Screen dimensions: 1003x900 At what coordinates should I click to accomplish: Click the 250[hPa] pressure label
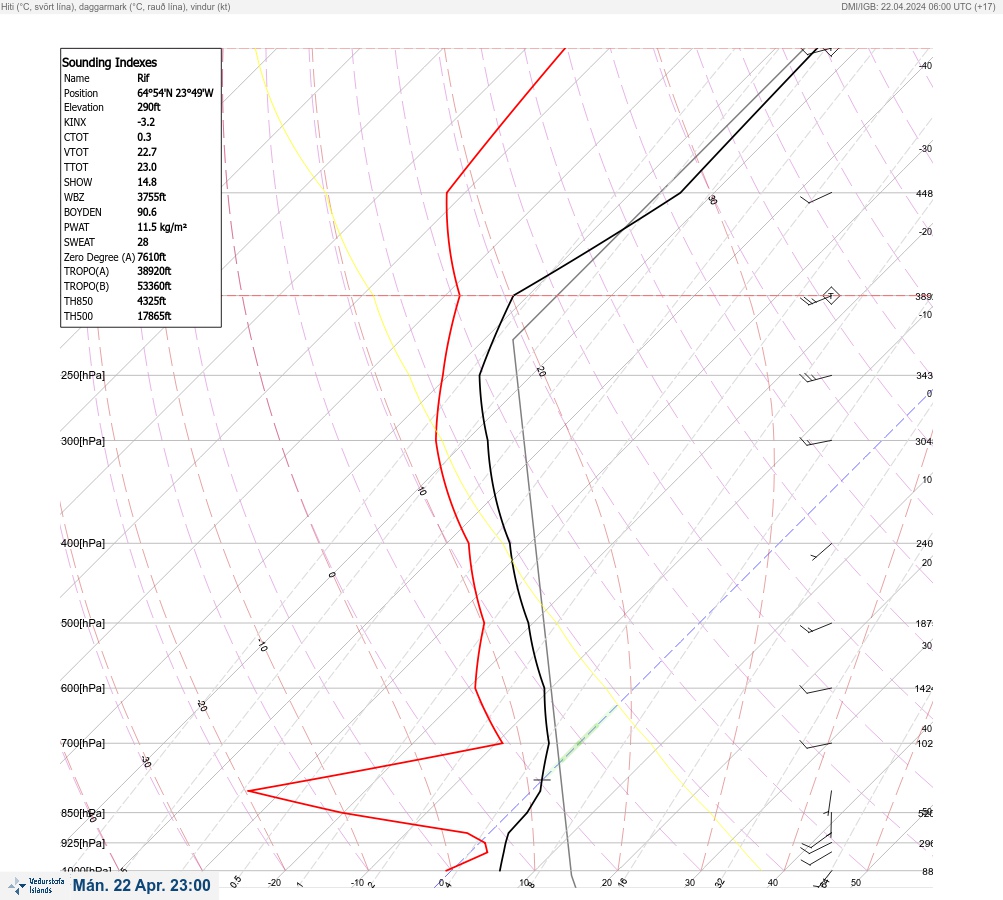[x=83, y=375]
